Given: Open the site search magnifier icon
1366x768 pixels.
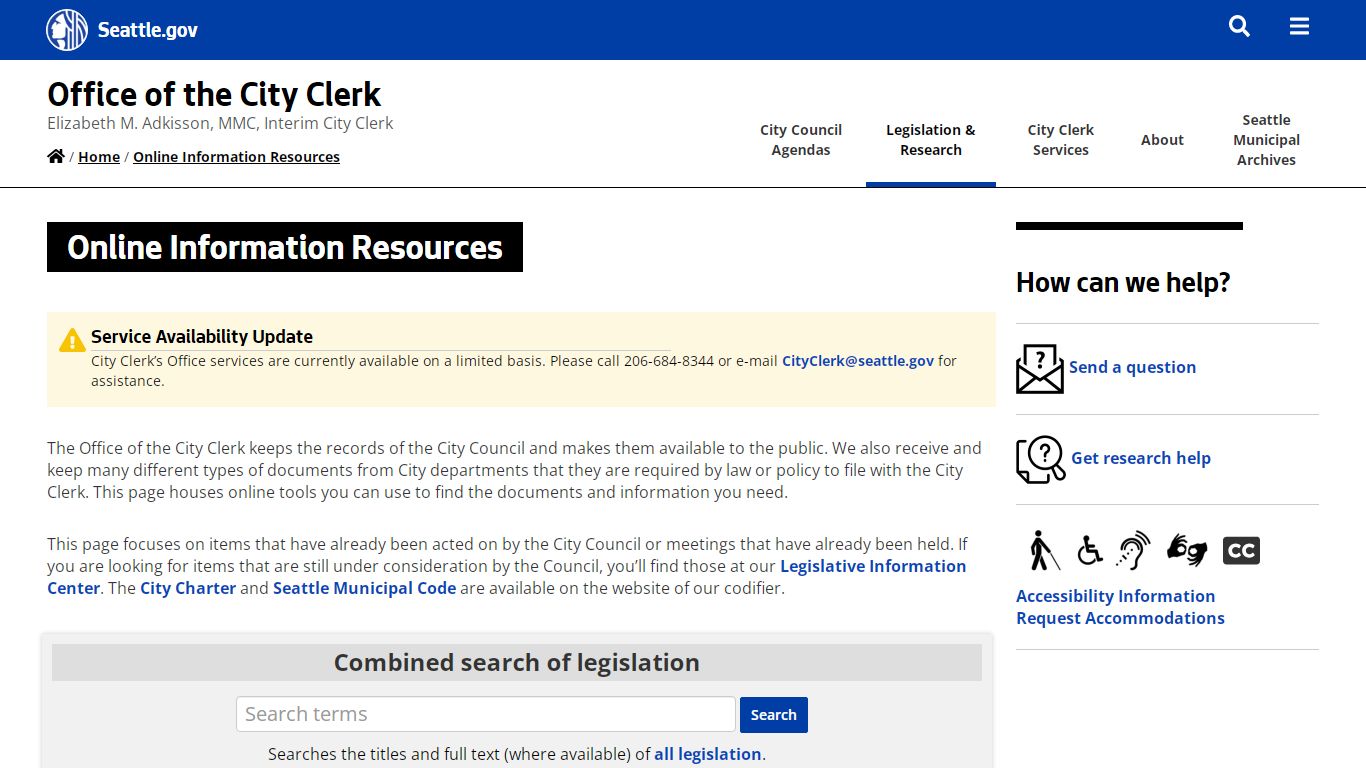Looking at the screenshot, I should pyautogui.click(x=1239, y=27).
